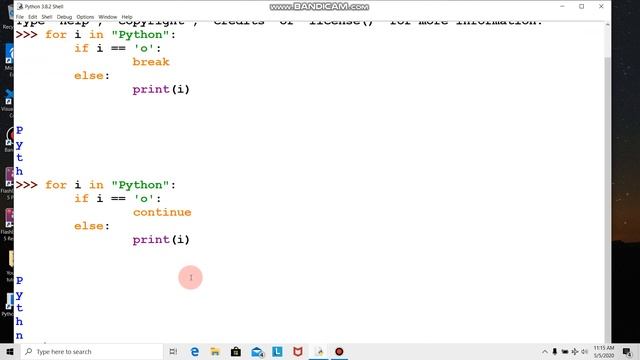Click the 'continue' keyword in the second loop
Image resolution: width=640 pixels, height=360 pixels.
162,212
